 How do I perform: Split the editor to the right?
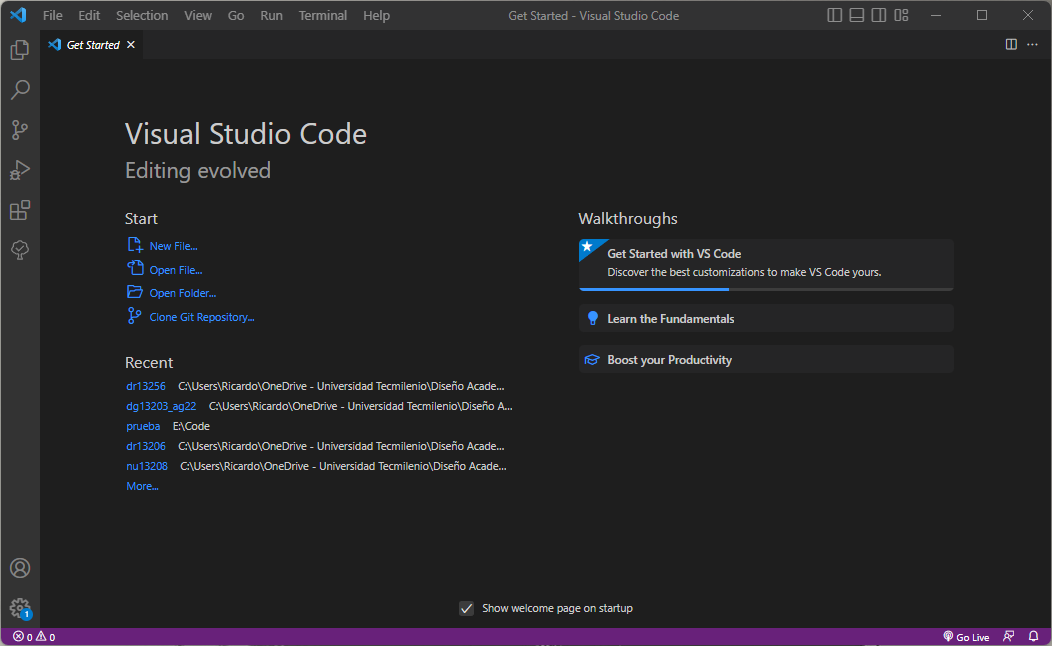coord(1011,44)
